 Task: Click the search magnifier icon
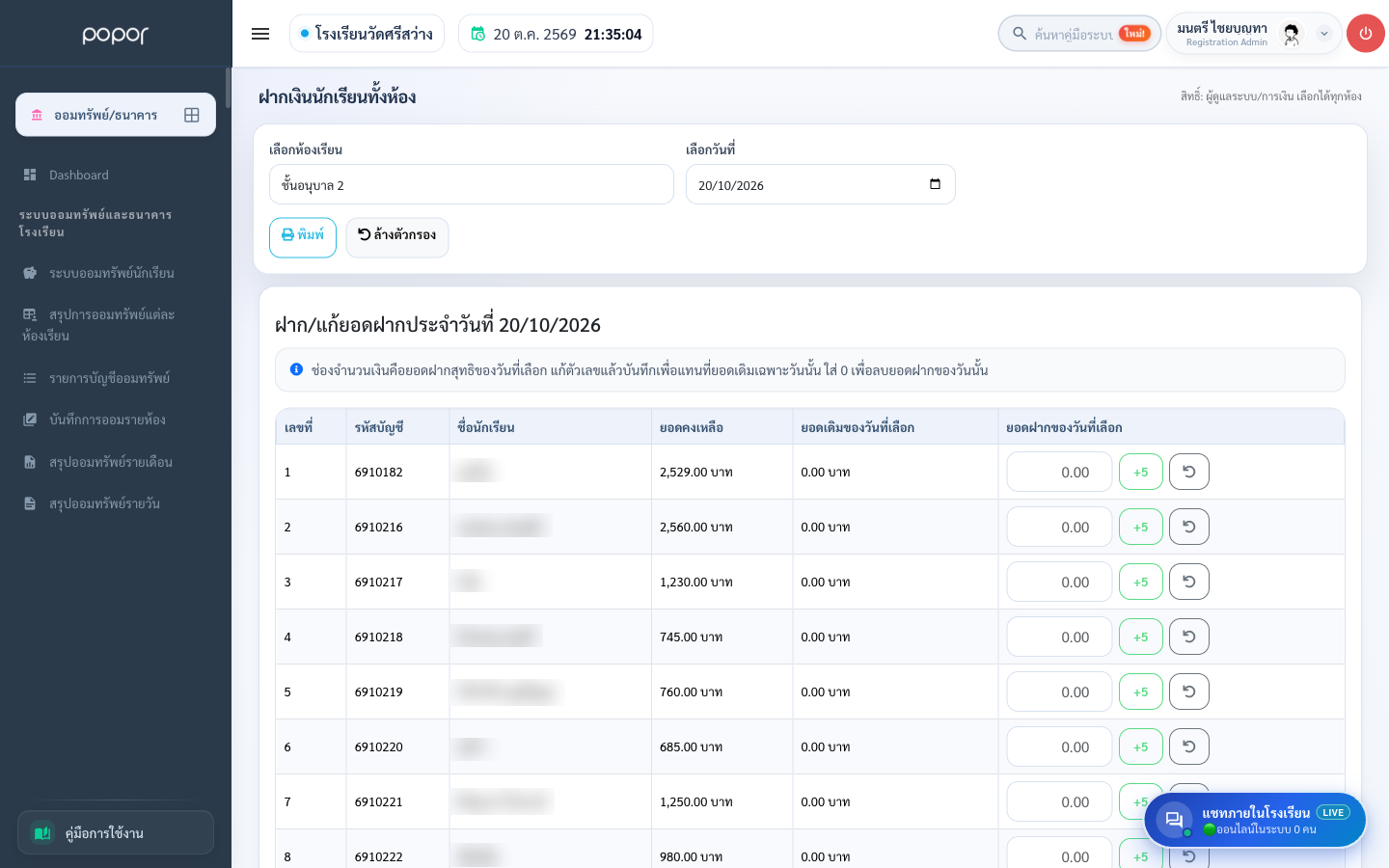(x=1019, y=34)
